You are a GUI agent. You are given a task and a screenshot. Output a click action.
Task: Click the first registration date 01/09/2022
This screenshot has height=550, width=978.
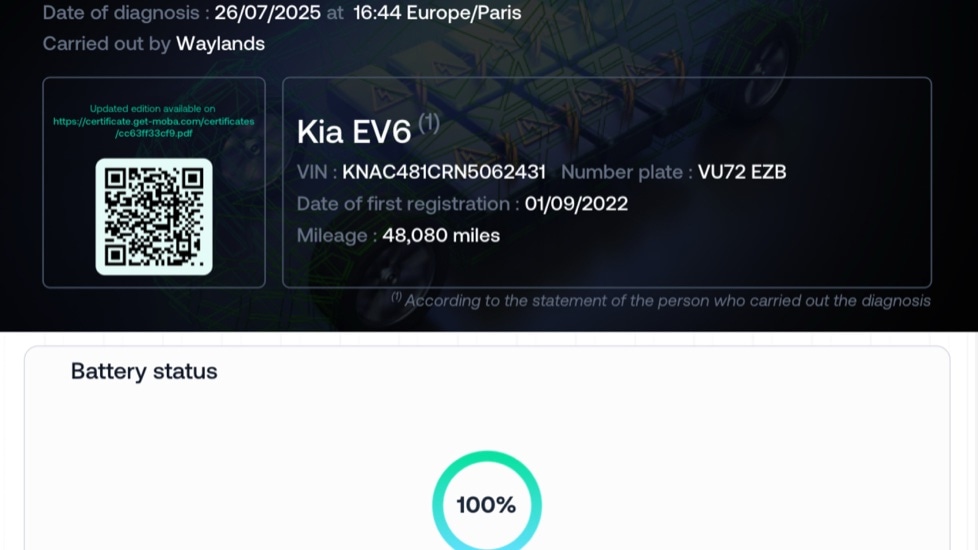click(576, 204)
